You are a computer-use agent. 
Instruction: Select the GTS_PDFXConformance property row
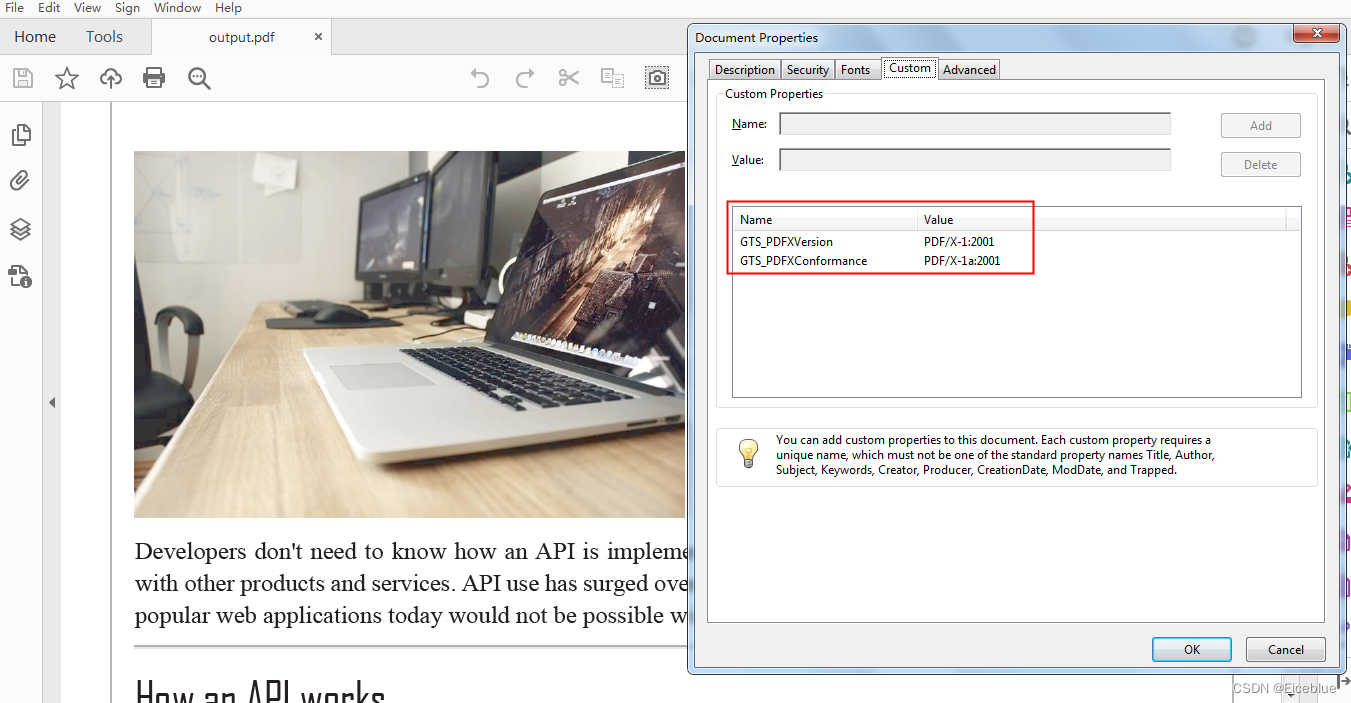1016,261
